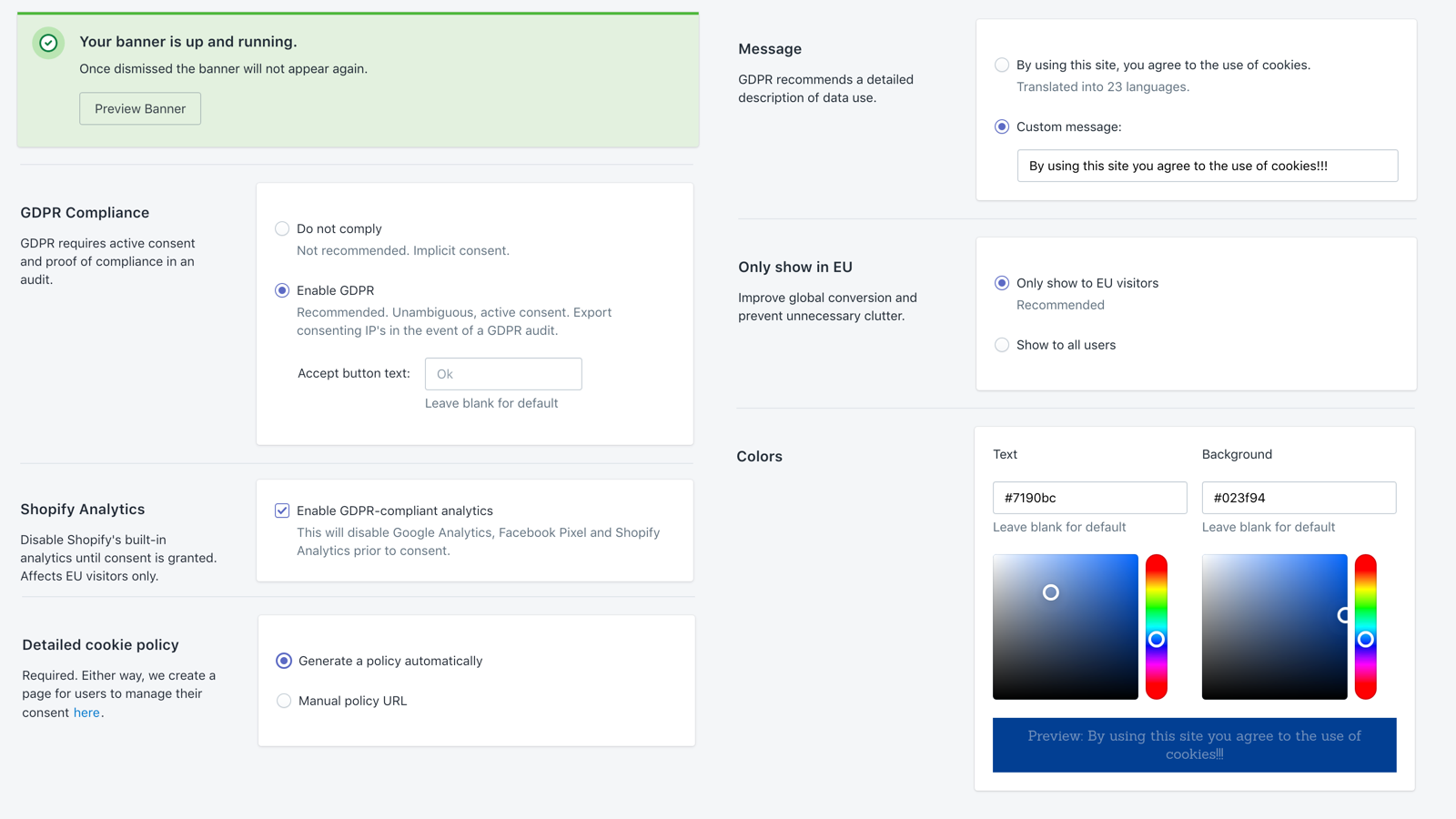Viewport: 1456px width, 819px height.
Task: Click the custom message text box
Action: (x=1207, y=166)
